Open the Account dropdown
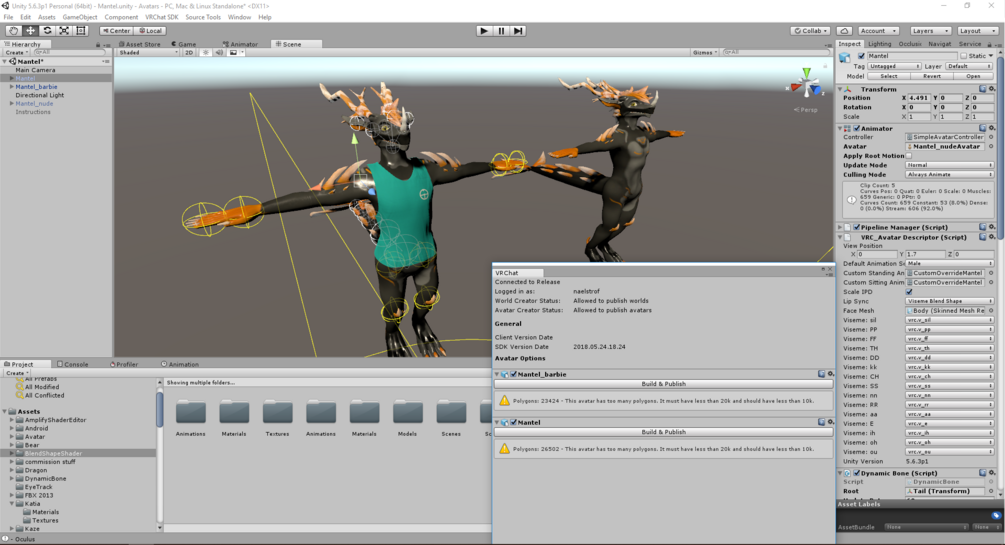The image size is (1005, 545). pos(878,31)
